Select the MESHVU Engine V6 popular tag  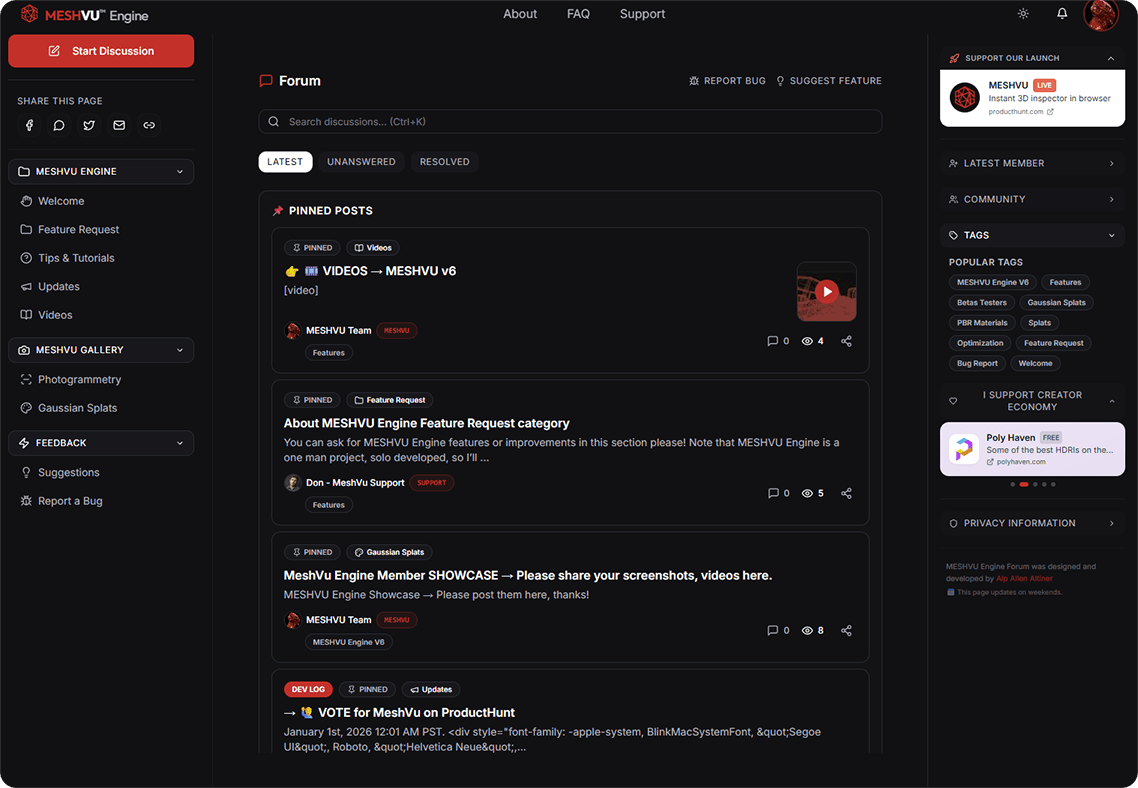click(992, 282)
